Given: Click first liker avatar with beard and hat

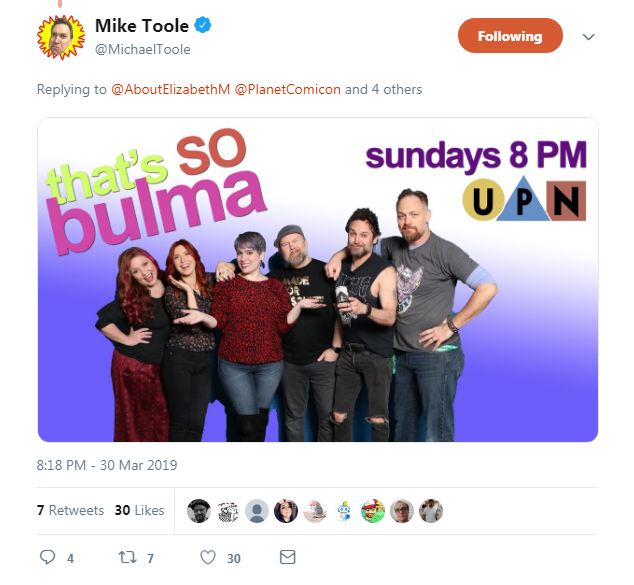Looking at the screenshot, I should click(x=199, y=511).
